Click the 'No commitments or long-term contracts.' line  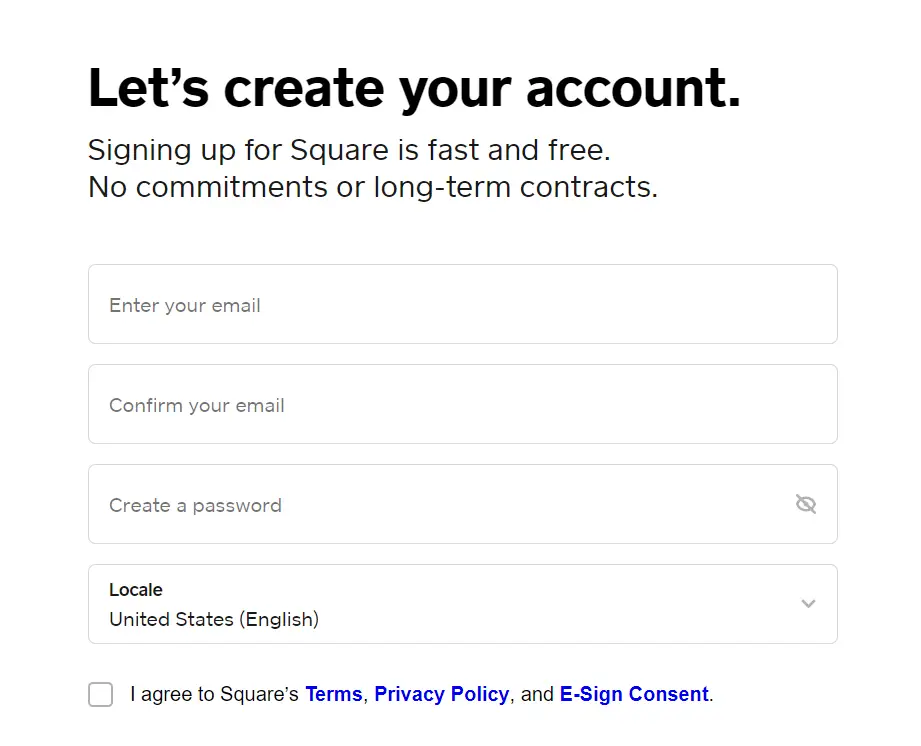coord(373,187)
